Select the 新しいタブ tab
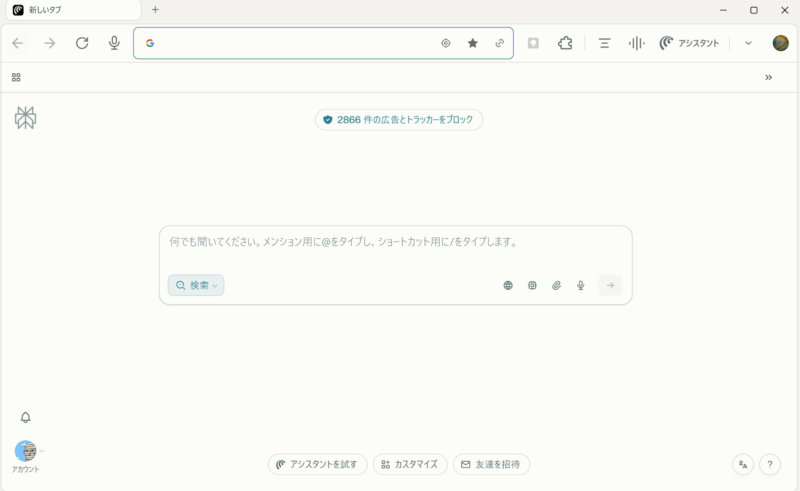The image size is (800, 491). pos(70,10)
